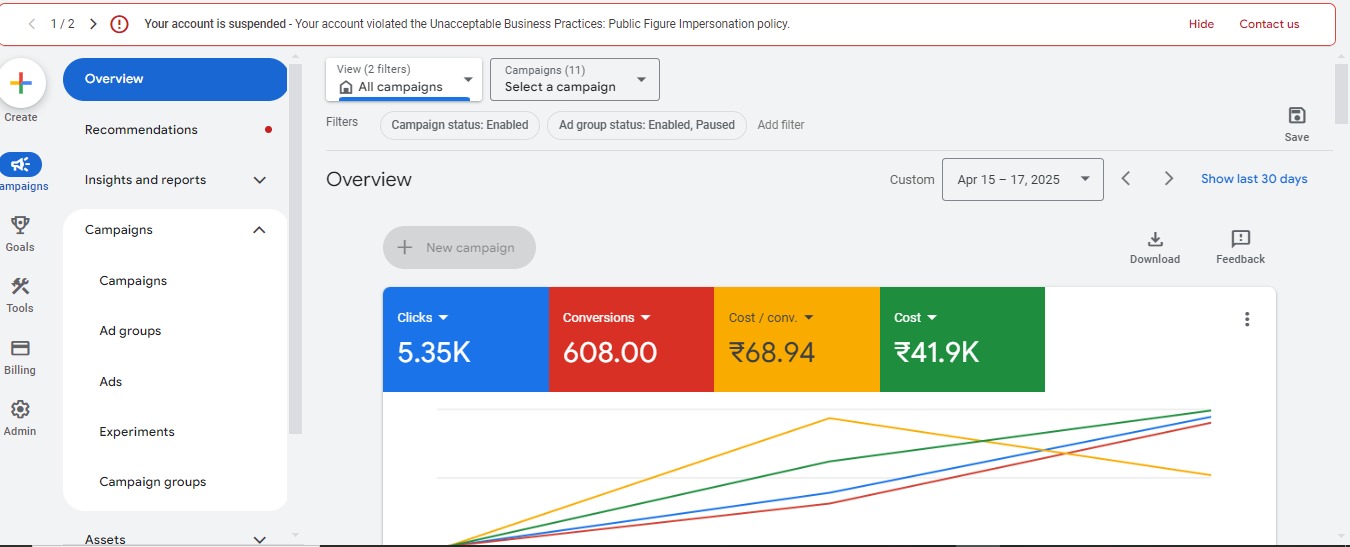Click the Feedback icon
The image size is (1350, 547).
[x=1240, y=239]
